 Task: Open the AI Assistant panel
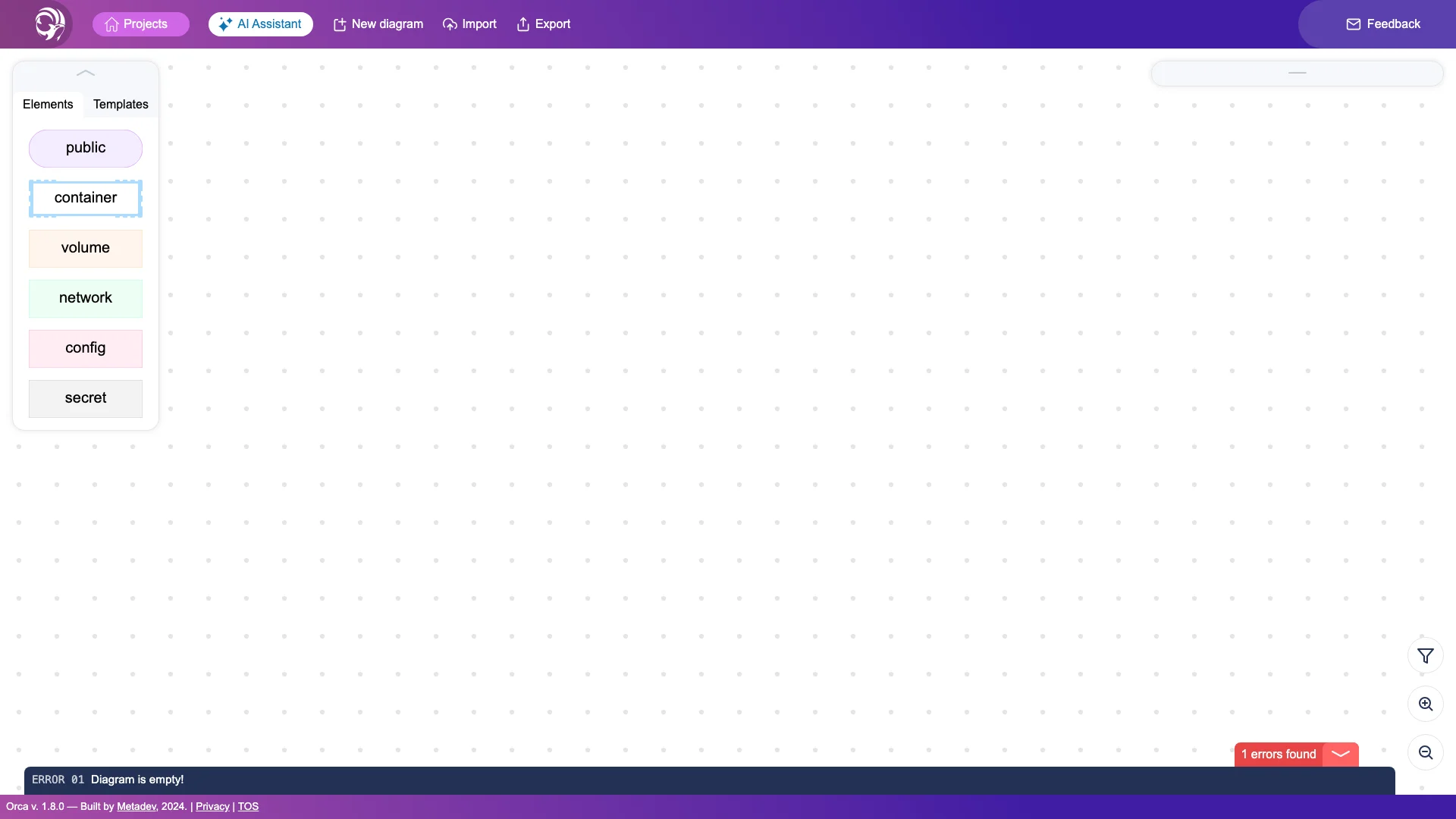point(260,24)
